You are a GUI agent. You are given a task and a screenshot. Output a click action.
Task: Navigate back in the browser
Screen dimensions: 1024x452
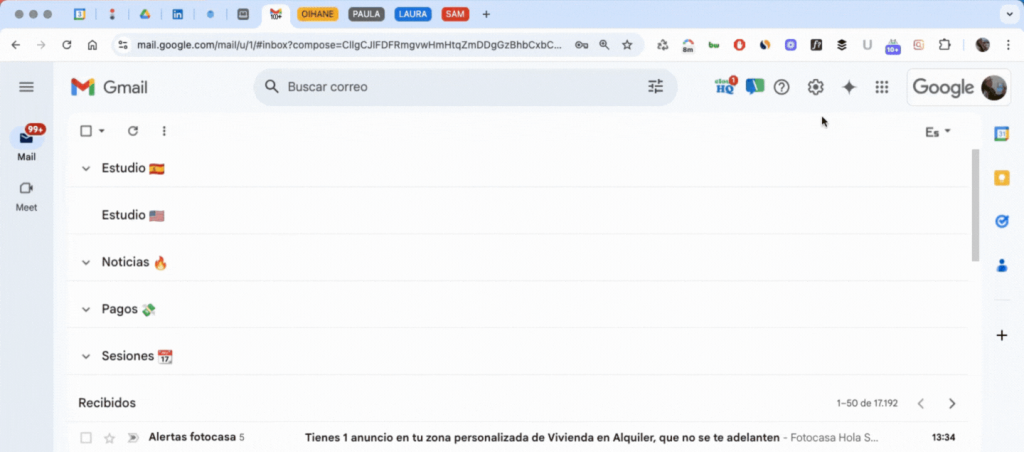16,45
